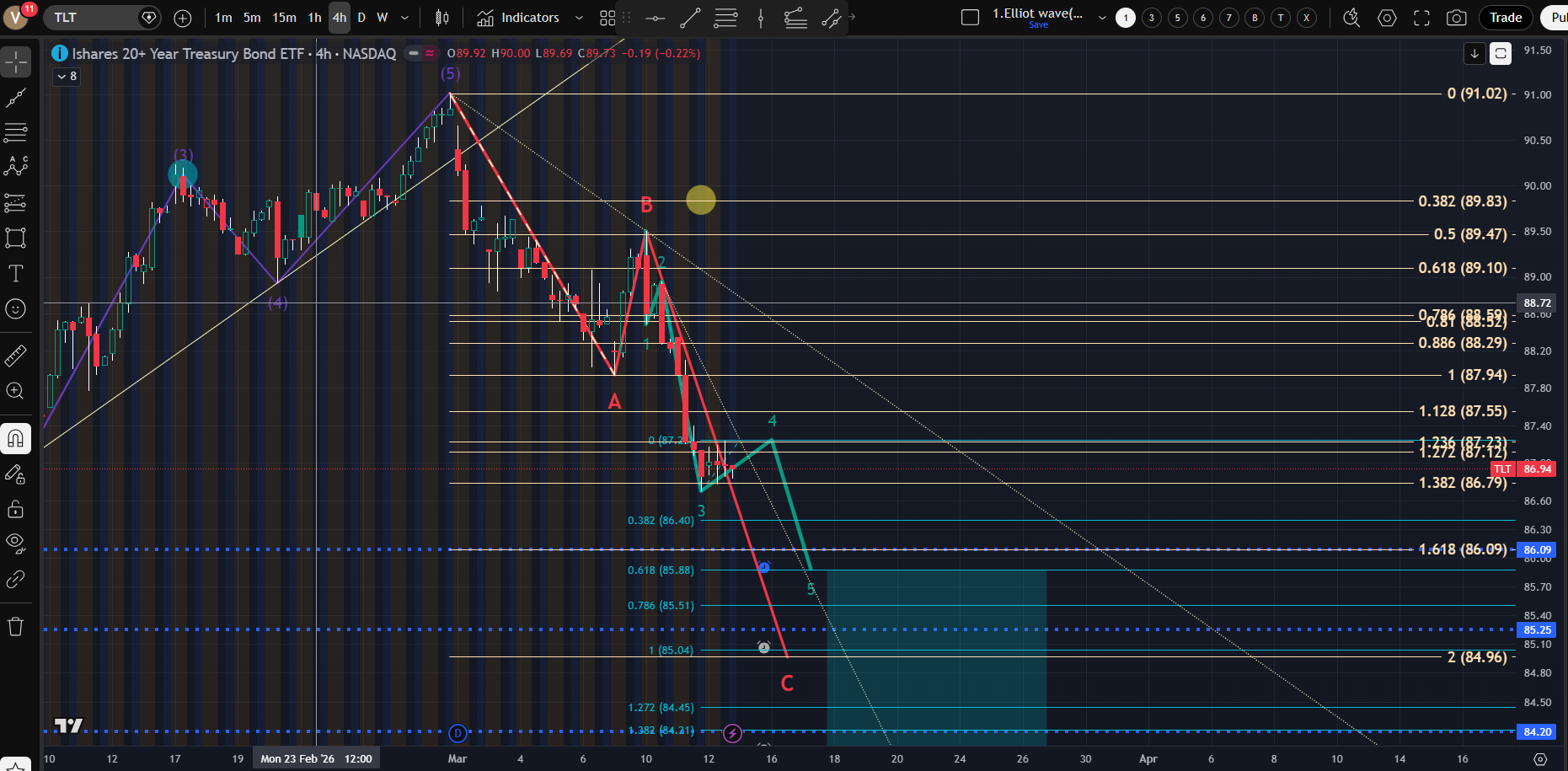Change the candlestick chart type

point(442,18)
